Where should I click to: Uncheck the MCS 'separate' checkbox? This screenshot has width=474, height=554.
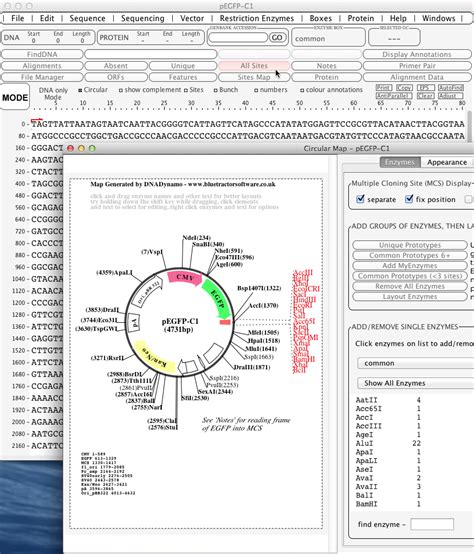360,199
